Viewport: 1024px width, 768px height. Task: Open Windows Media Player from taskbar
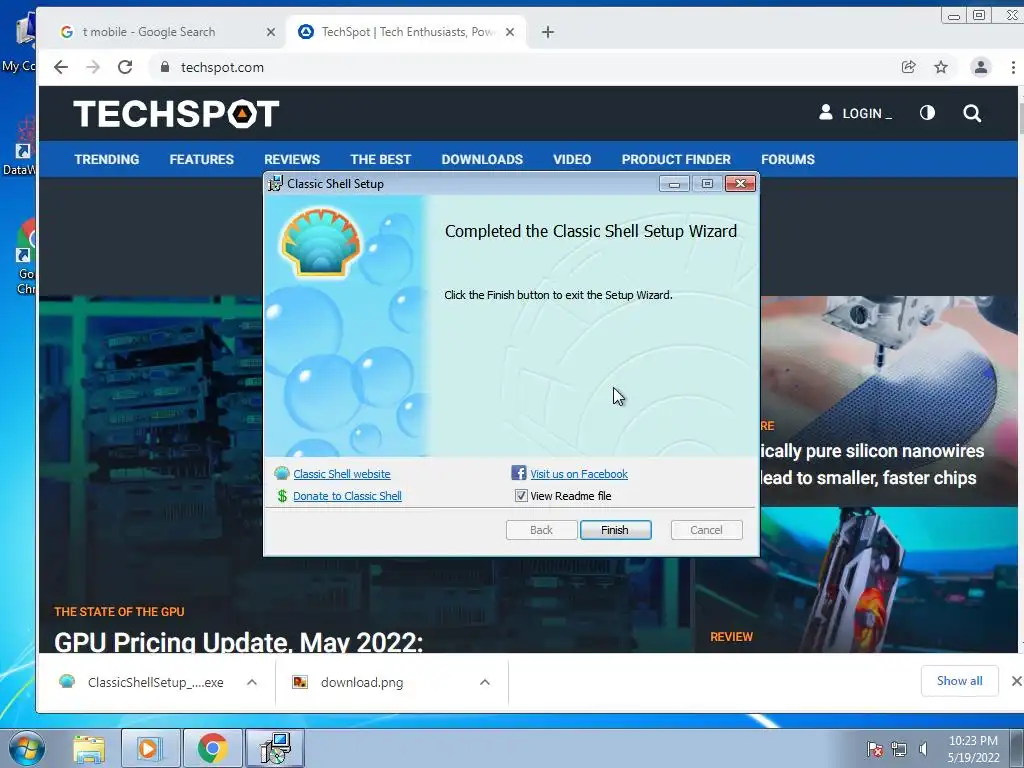tap(149, 748)
